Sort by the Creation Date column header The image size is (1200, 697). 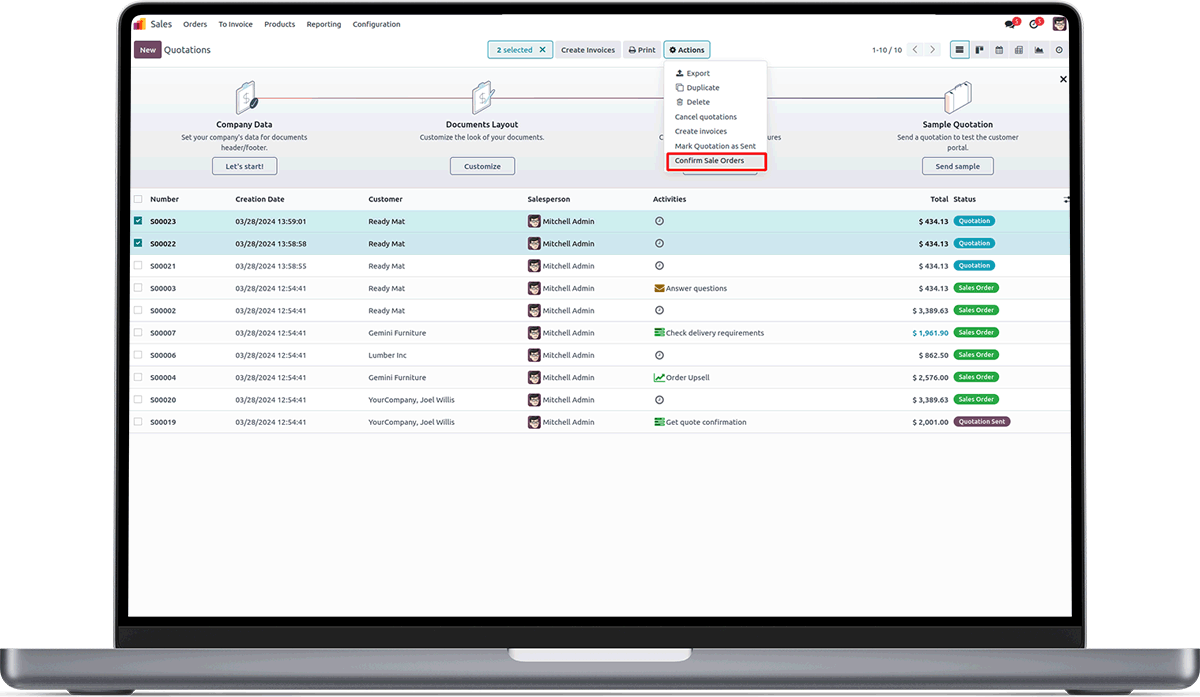(260, 199)
